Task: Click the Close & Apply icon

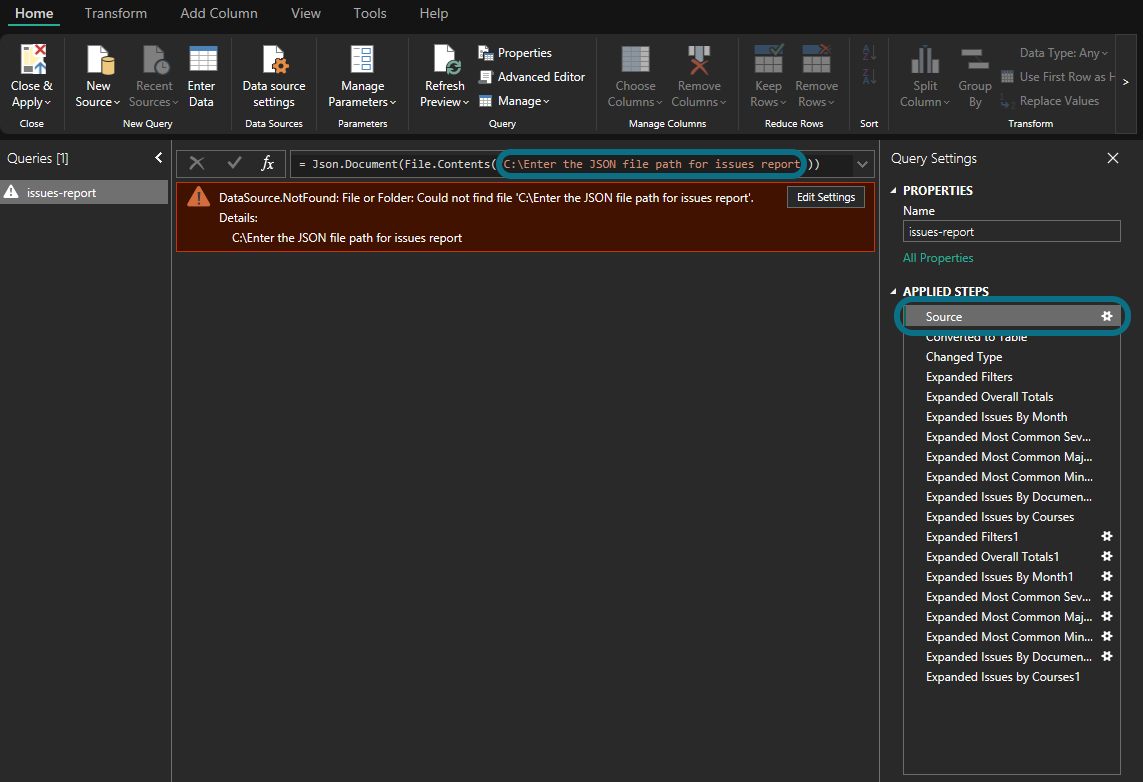Action: click(x=33, y=59)
